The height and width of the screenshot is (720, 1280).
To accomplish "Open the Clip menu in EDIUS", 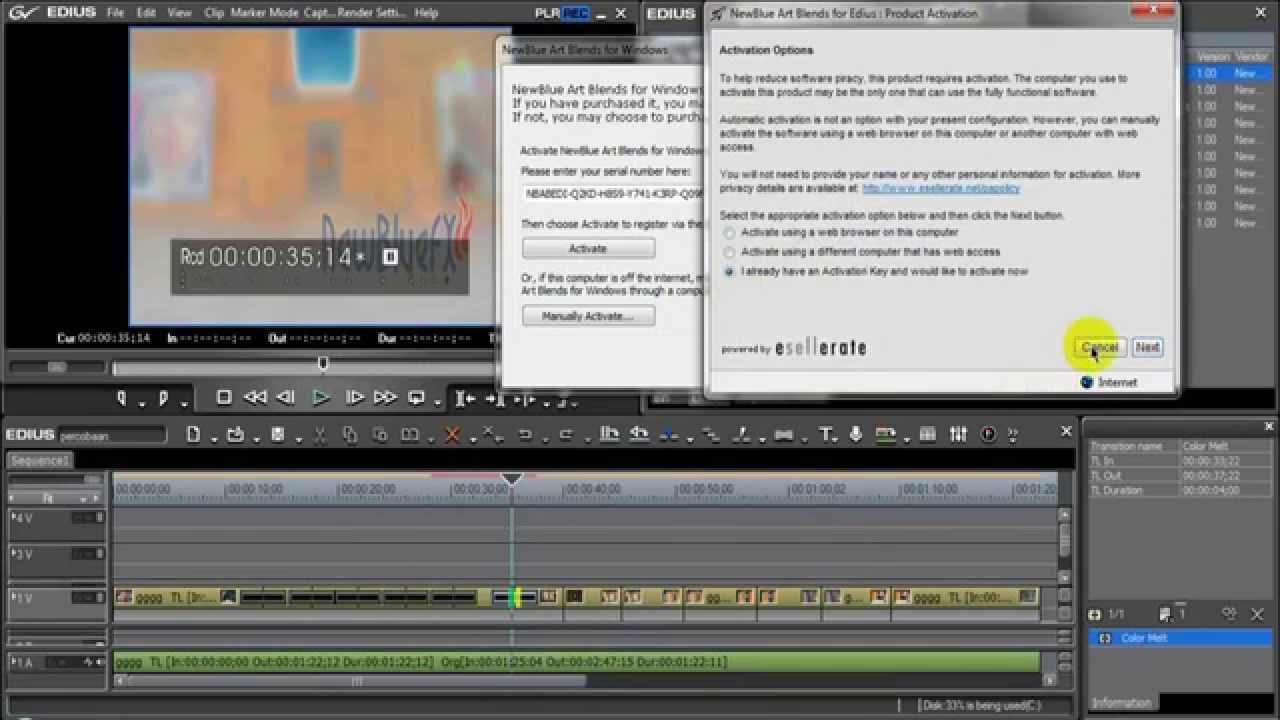I will pyautogui.click(x=213, y=13).
